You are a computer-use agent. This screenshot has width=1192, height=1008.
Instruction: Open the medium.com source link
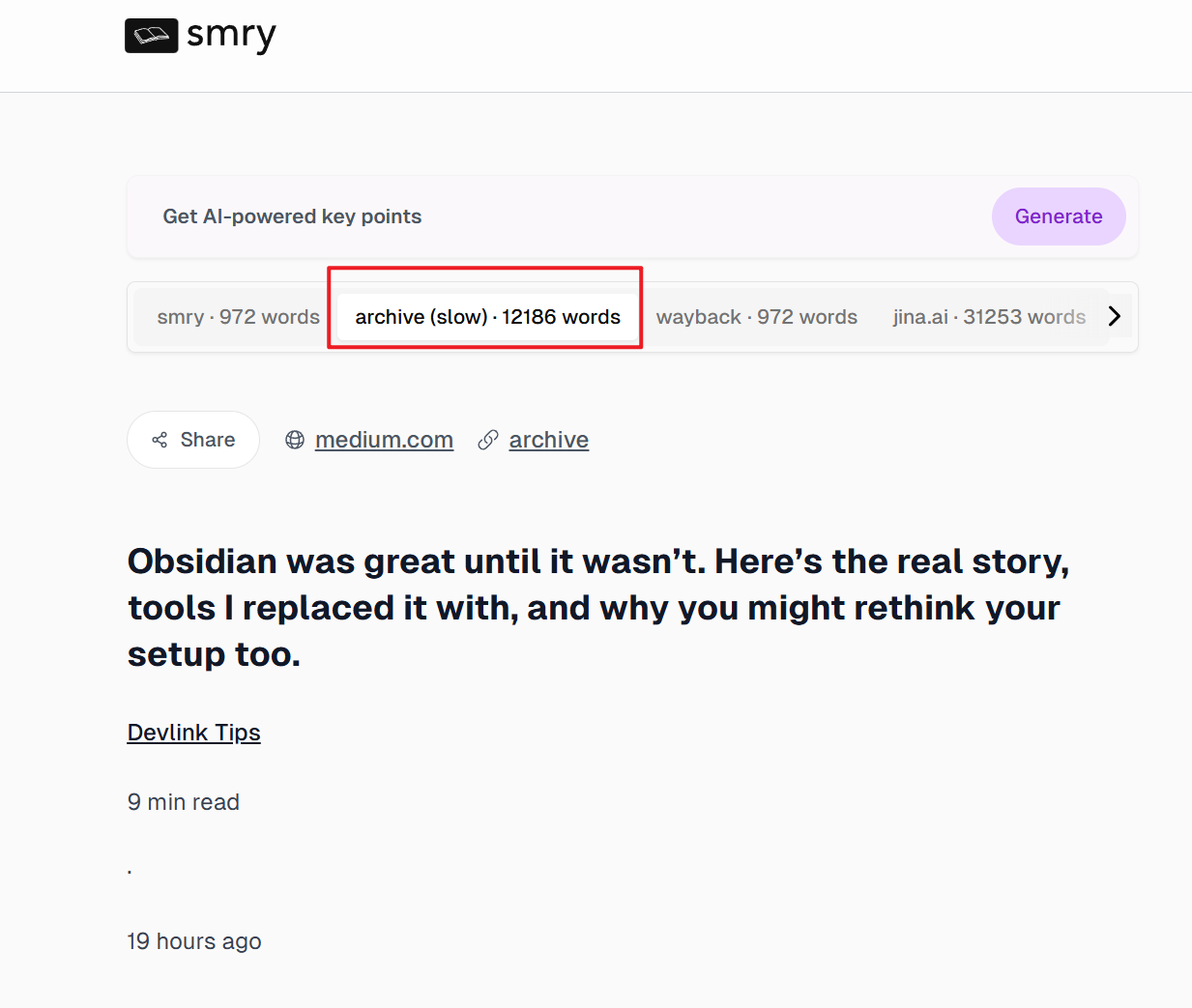coord(384,440)
